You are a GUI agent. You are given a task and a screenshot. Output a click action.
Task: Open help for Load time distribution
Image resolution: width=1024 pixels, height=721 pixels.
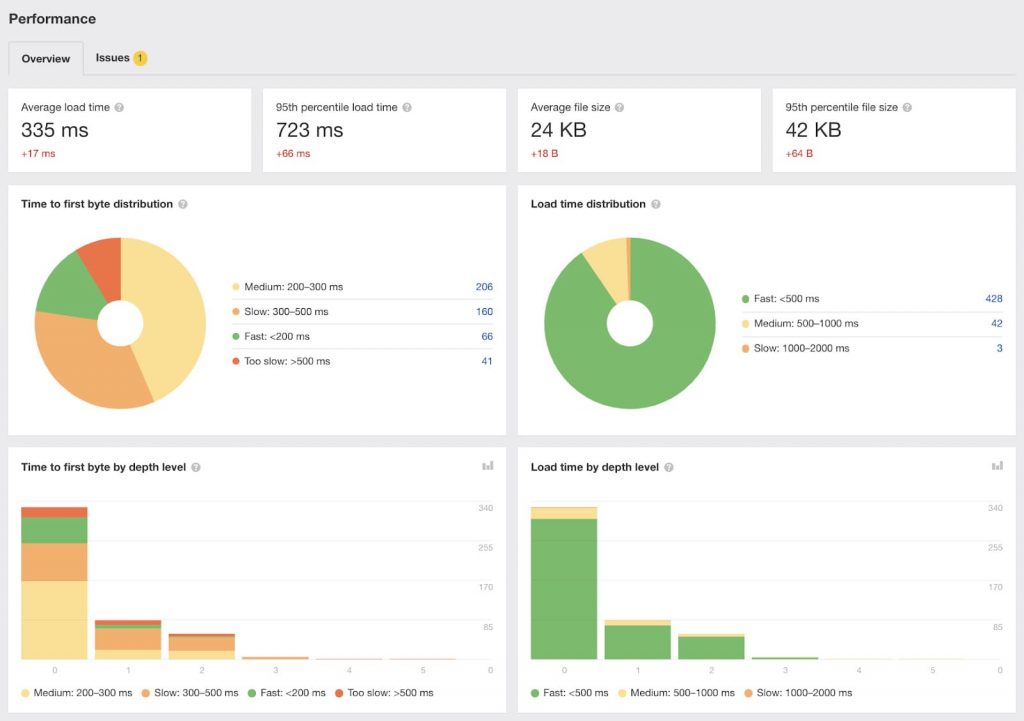(x=656, y=204)
